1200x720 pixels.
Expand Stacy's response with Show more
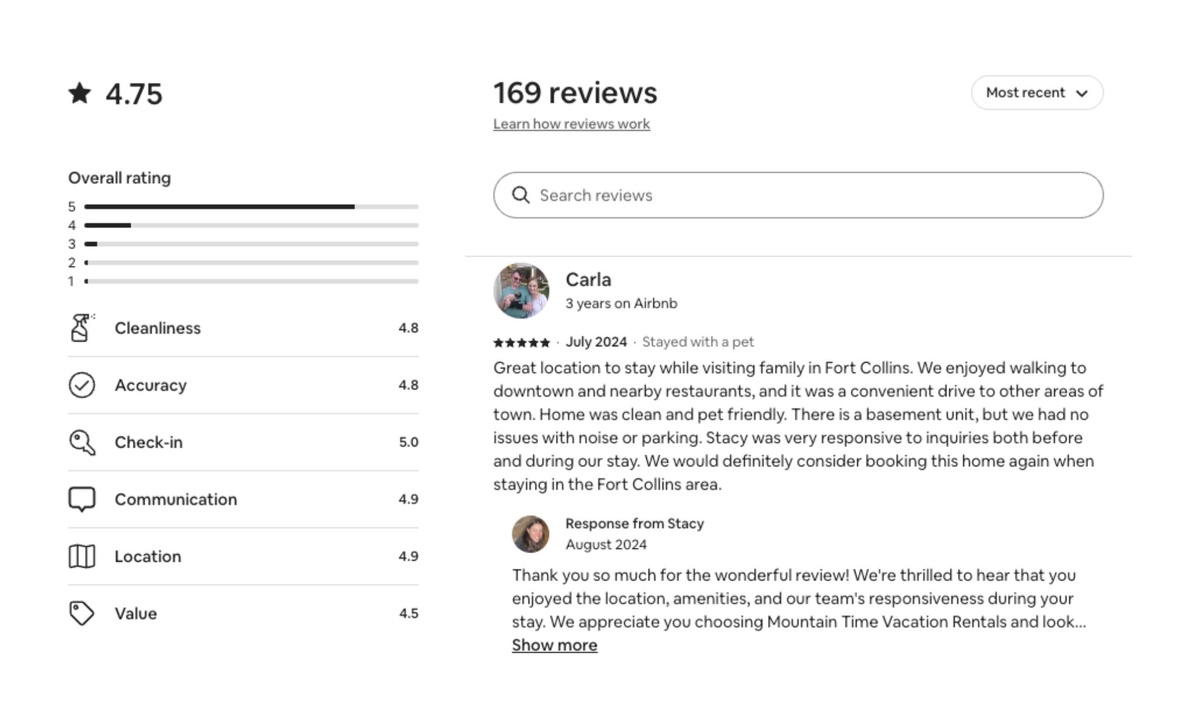(554, 645)
